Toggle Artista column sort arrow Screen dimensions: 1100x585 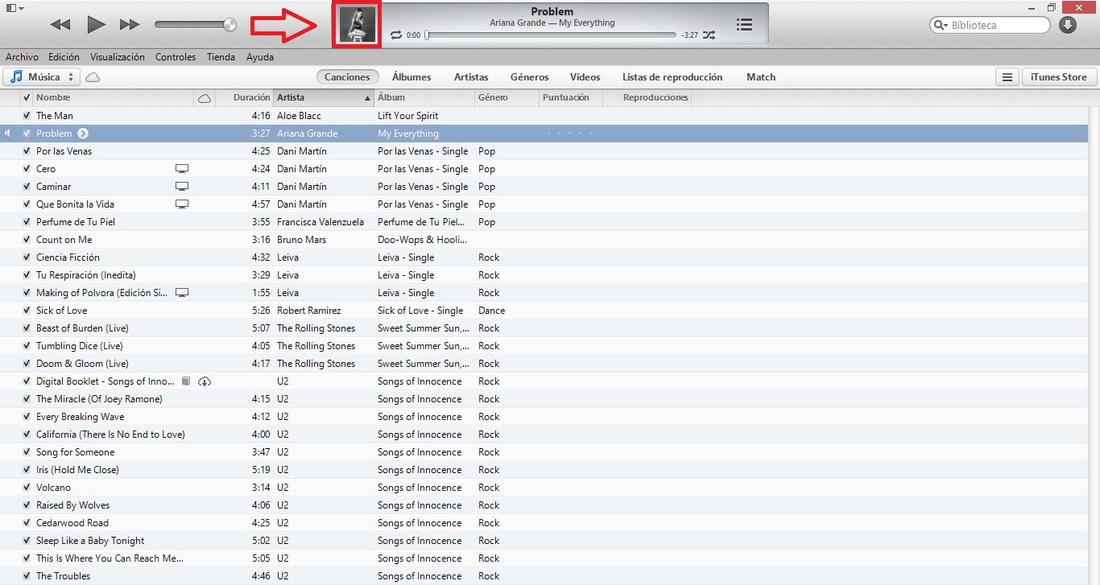click(367, 98)
